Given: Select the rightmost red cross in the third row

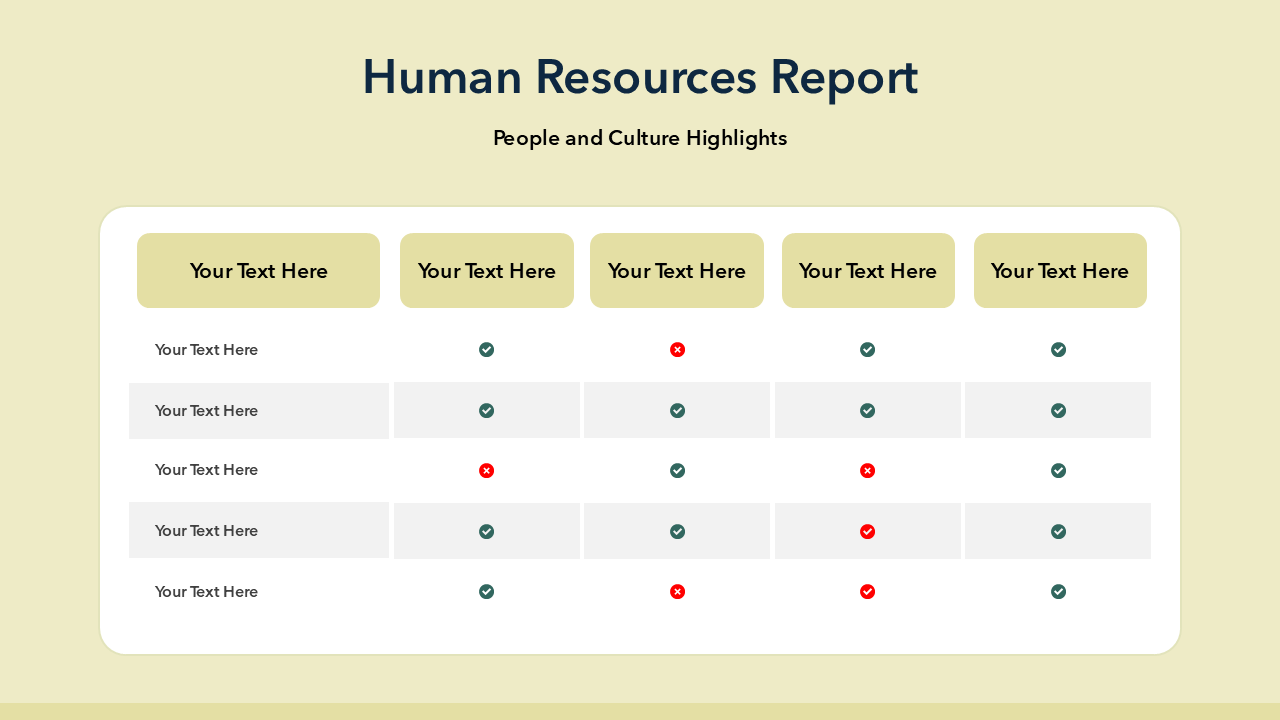Looking at the screenshot, I should 868,471.
